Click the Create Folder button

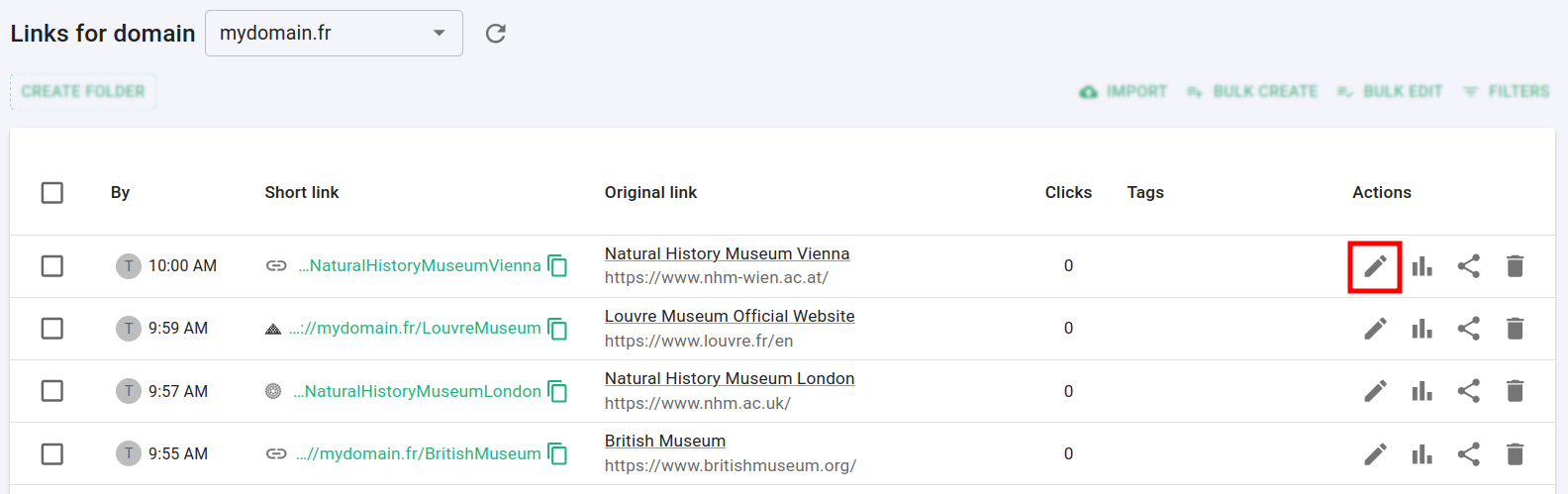click(83, 91)
